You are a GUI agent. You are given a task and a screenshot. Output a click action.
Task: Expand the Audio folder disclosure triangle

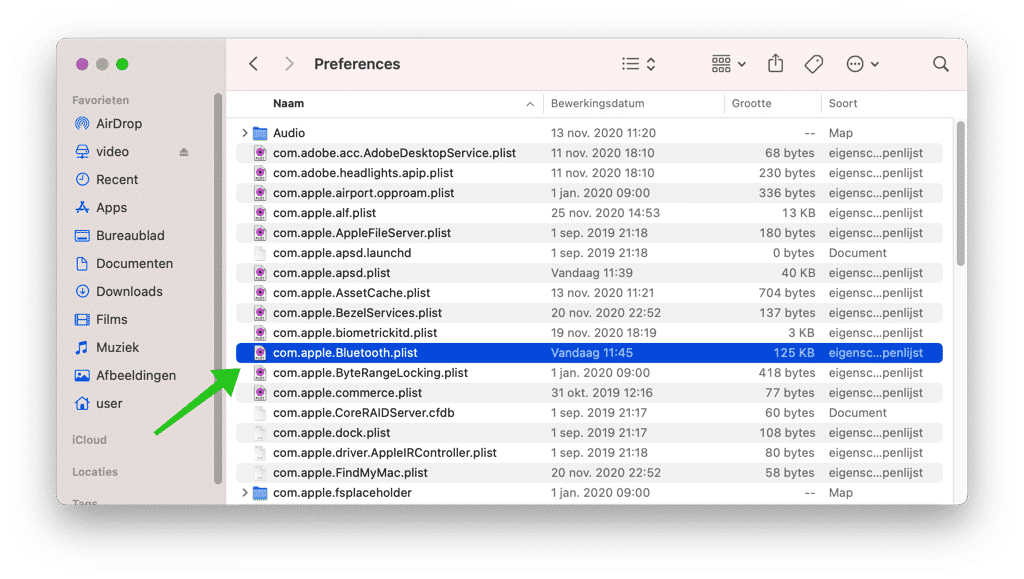point(244,133)
